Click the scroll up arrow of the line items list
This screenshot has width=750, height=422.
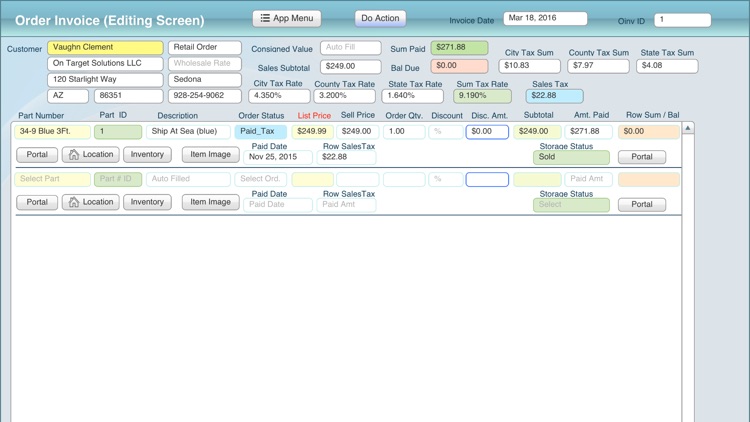pyautogui.click(x=688, y=128)
